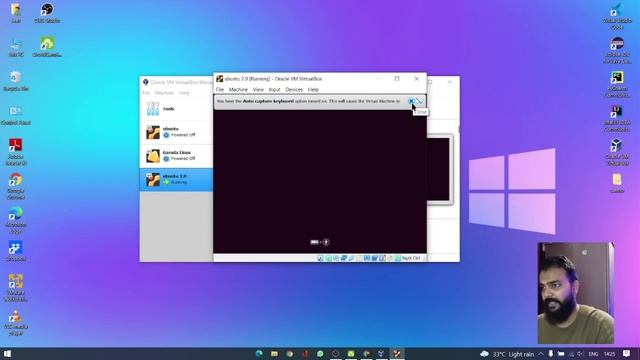
Task: Open the PyCharm desktop icon
Action: 617,84
